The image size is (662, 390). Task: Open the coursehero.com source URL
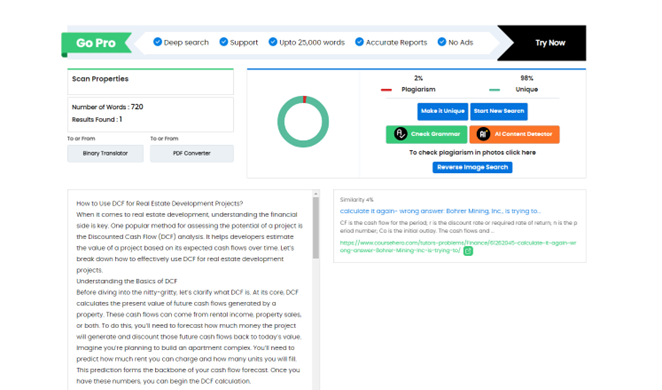[x=458, y=246]
